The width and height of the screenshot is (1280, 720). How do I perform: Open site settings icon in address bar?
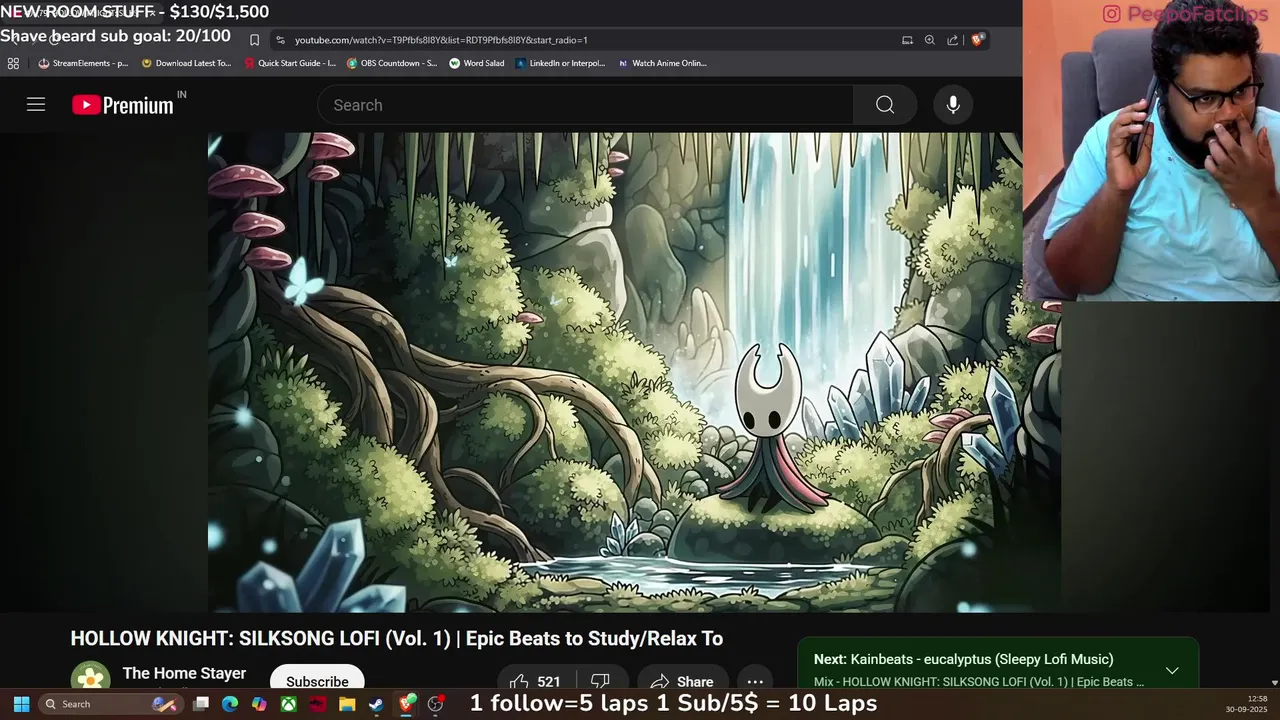tap(280, 40)
